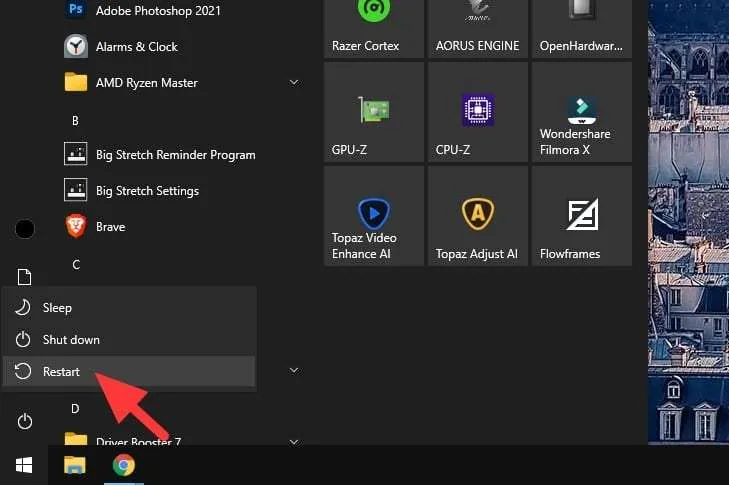Viewport: 729px width, 485px height.
Task: Open the user account avatar
Action: [x=24, y=228]
